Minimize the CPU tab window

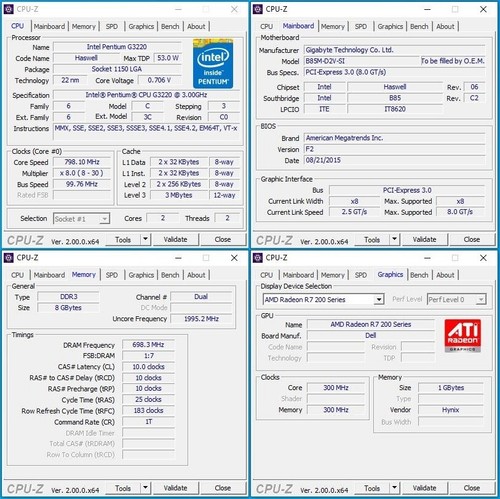click(x=178, y=9)
